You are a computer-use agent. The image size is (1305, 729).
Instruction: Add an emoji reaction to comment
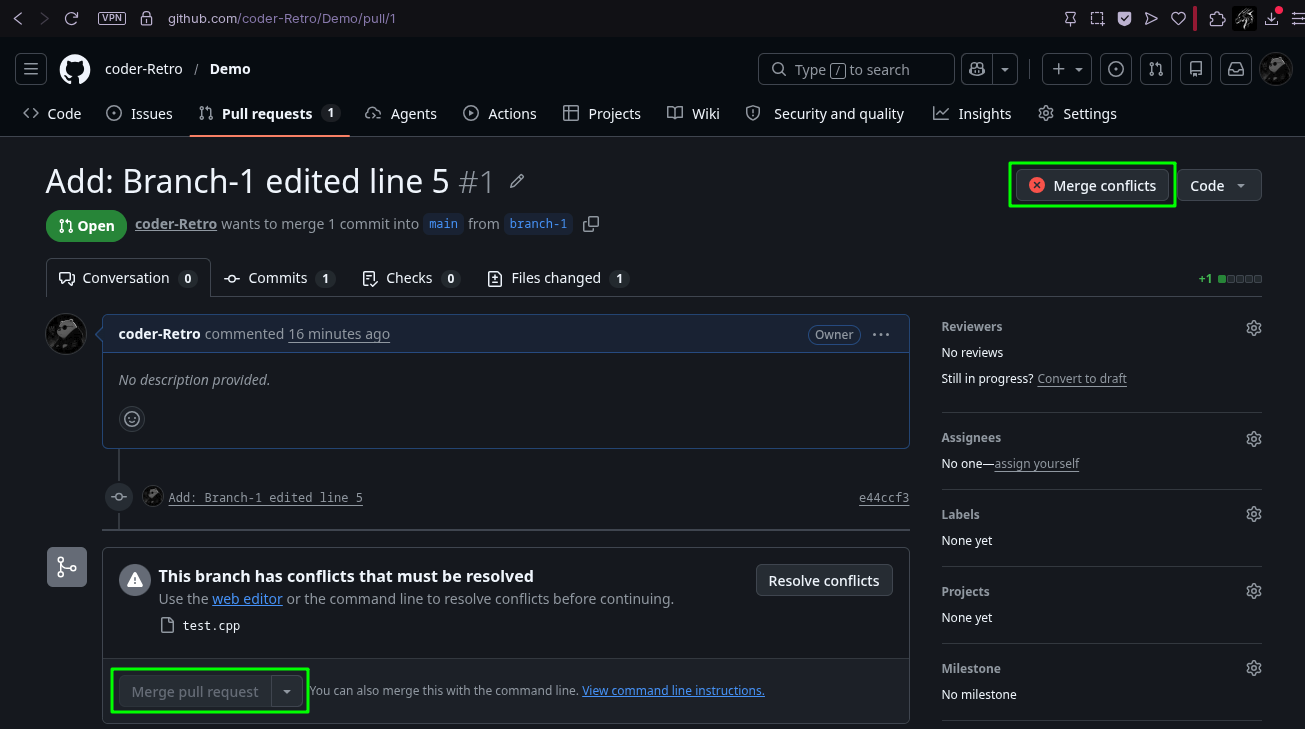coord(132,418)
